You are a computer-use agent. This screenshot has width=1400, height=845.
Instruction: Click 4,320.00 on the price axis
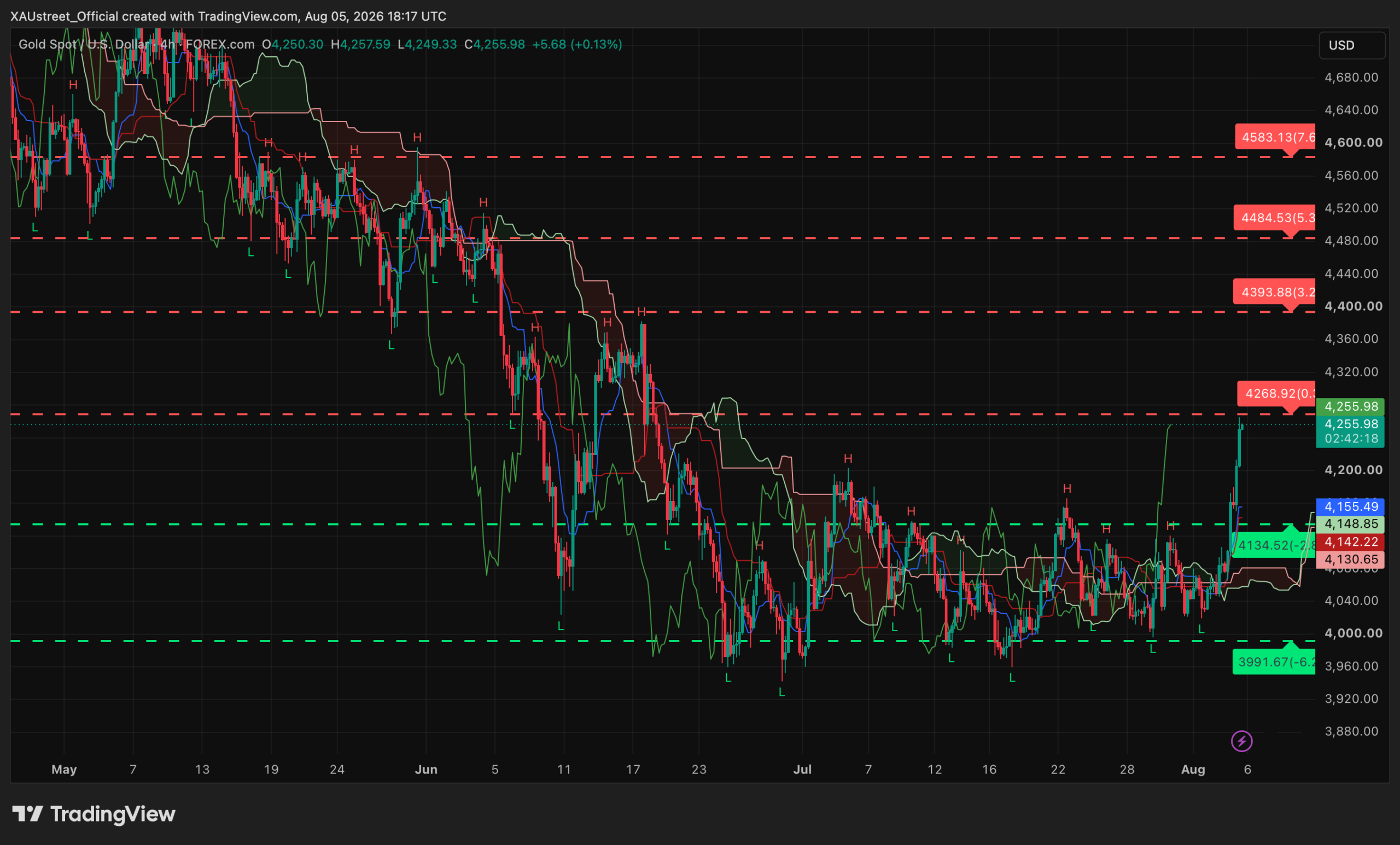1351,372
